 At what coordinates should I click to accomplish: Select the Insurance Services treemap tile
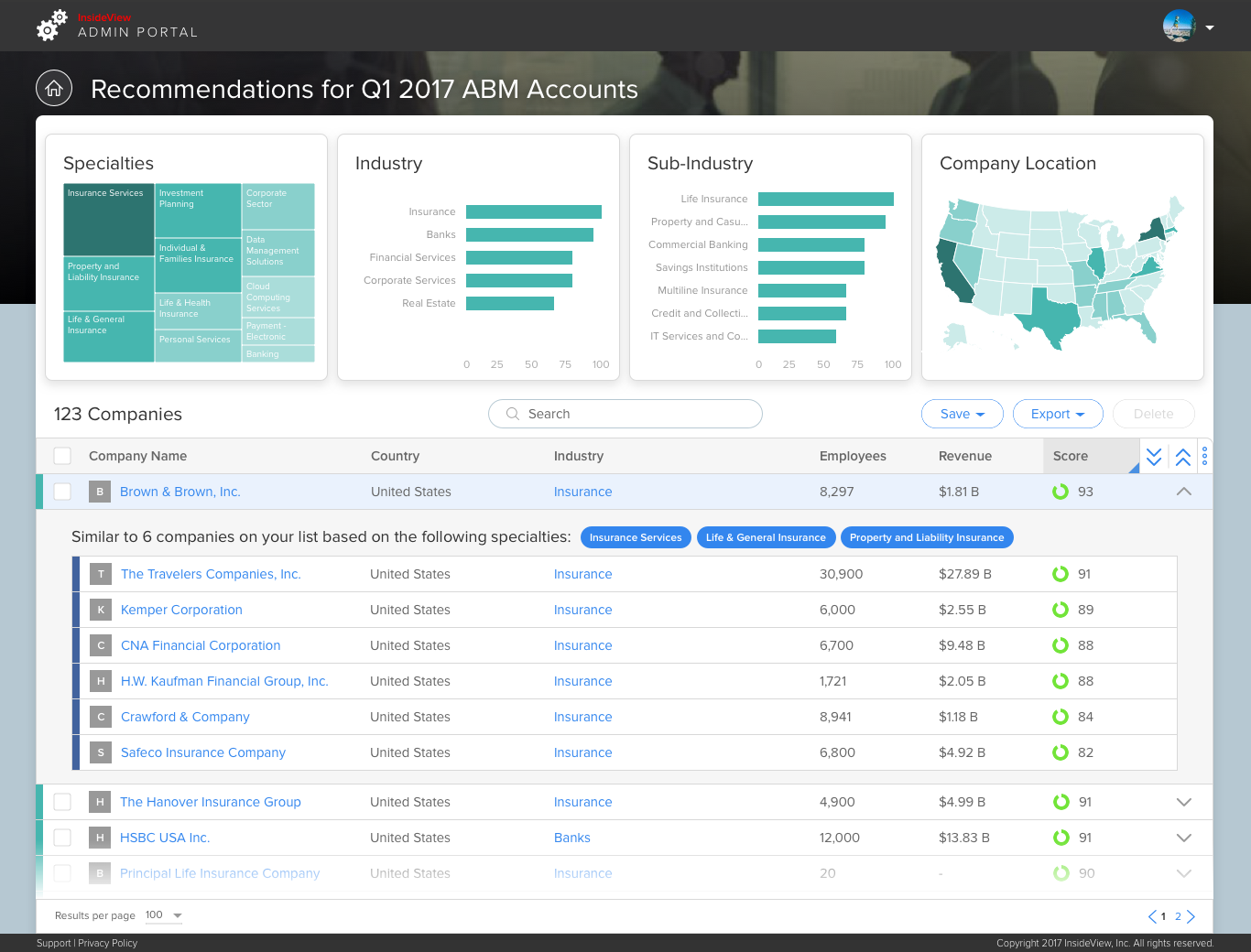click(109, 220)
